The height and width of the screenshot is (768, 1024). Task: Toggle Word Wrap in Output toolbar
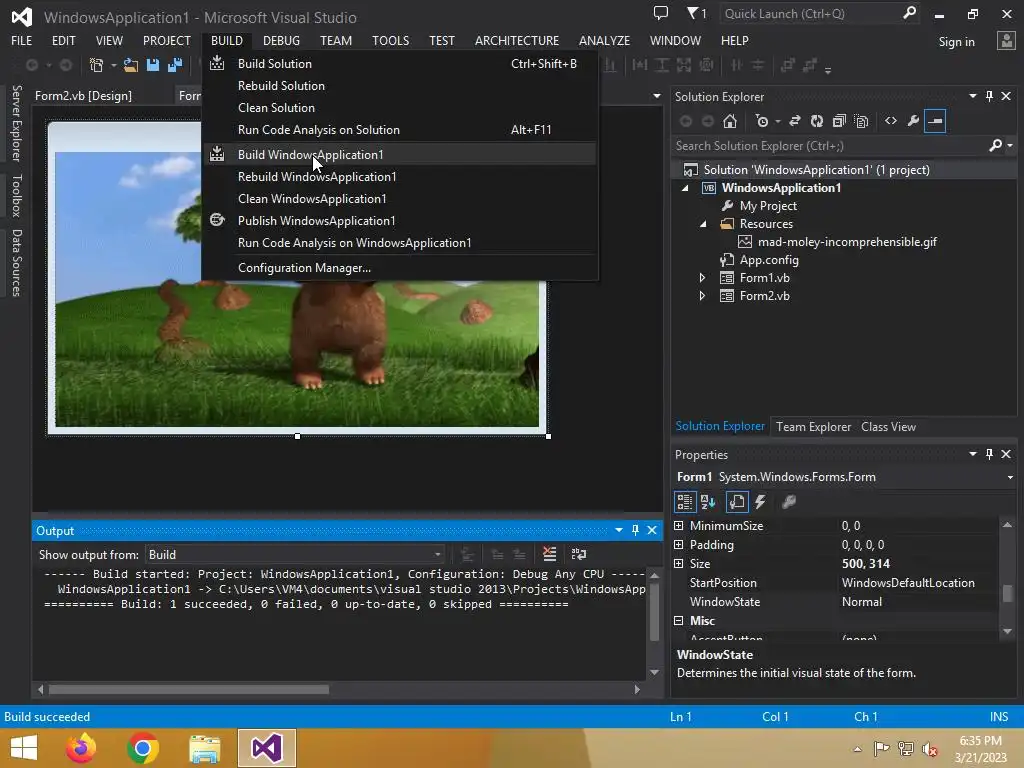[579, 554]
